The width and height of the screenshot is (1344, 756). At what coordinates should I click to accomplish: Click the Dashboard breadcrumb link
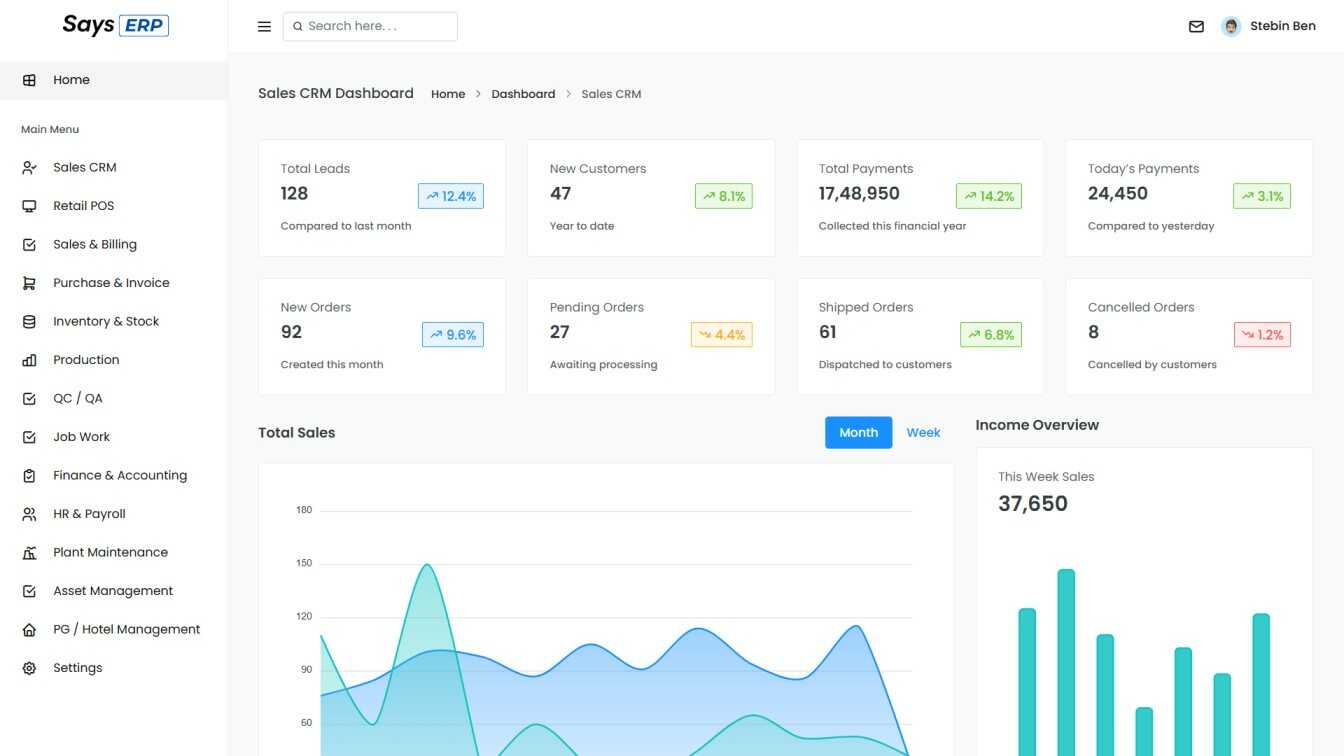tap(523, 94)
